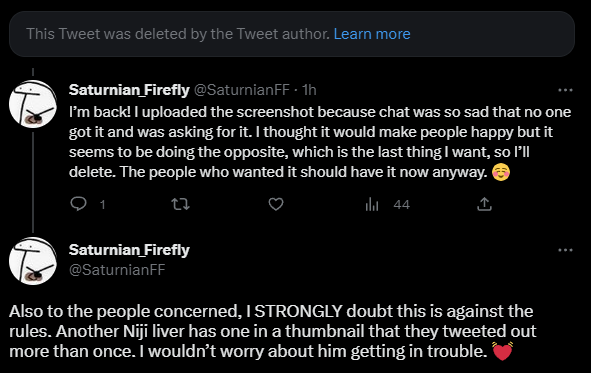Like the tweet with heart icon
The image size is (591, 373).
[x=276, y=204]
